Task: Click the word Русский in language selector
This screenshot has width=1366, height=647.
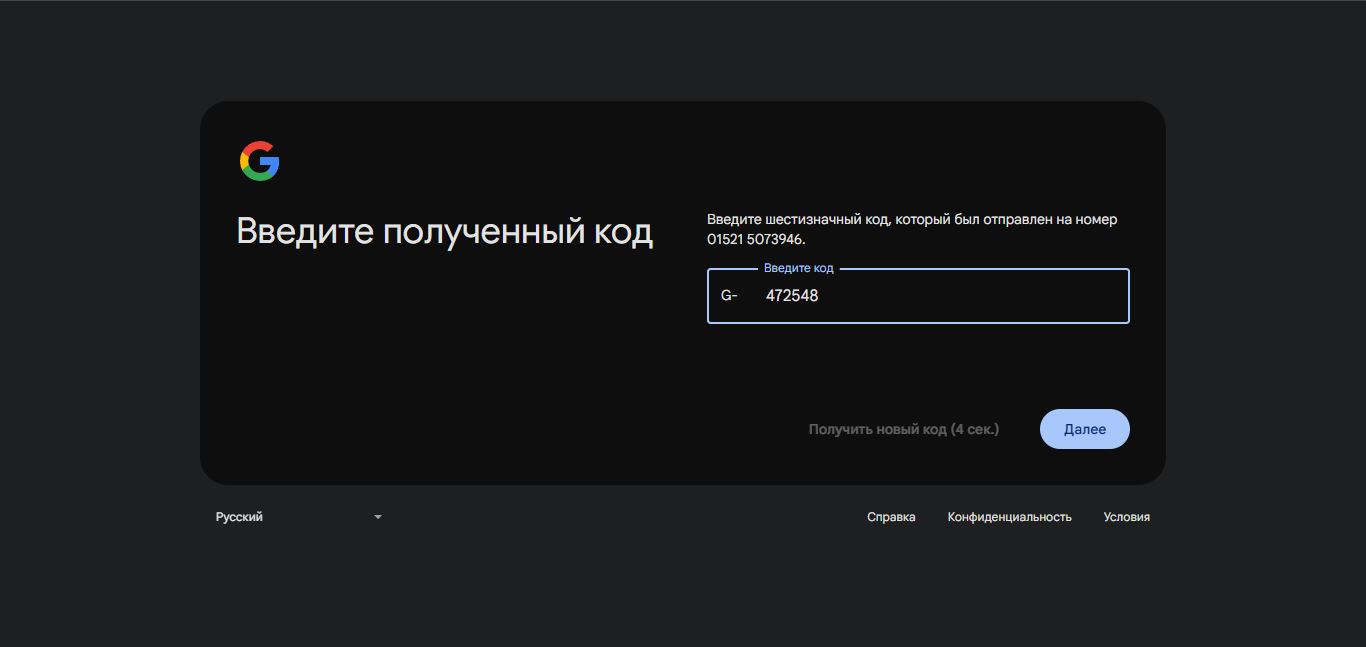Action: click(x=239, y=517)
